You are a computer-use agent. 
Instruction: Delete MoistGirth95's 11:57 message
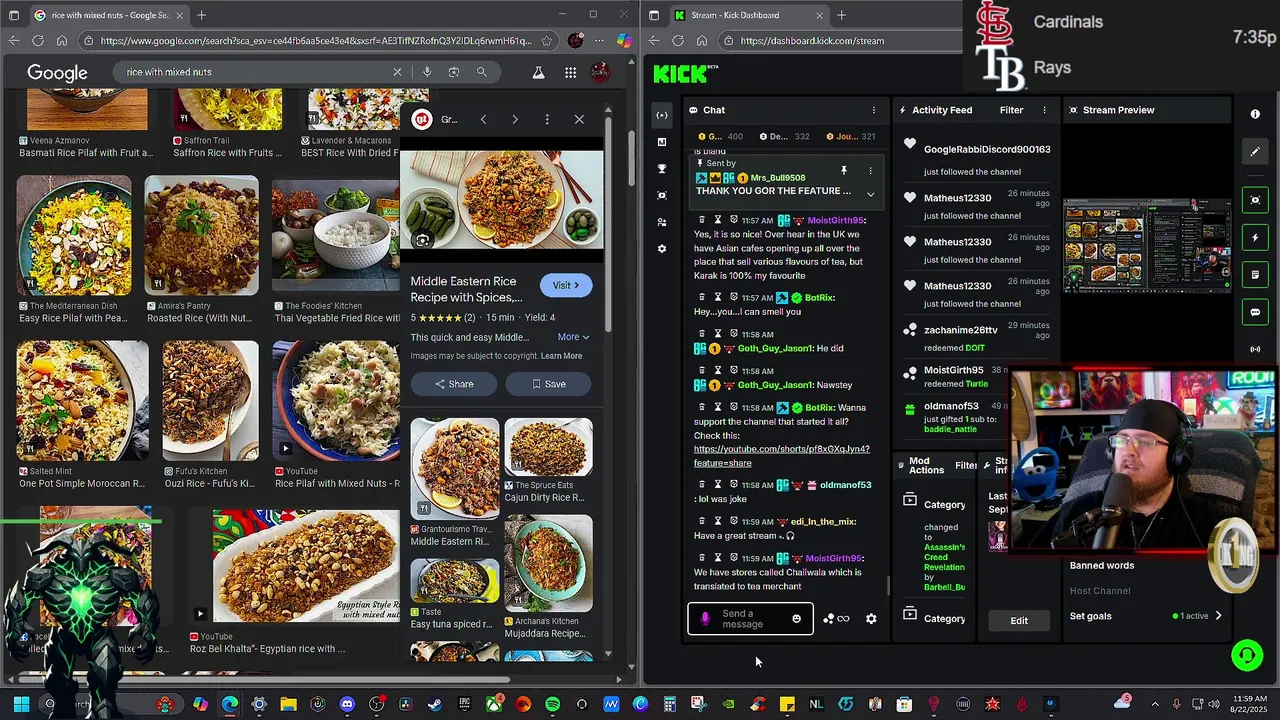[701, 220]
